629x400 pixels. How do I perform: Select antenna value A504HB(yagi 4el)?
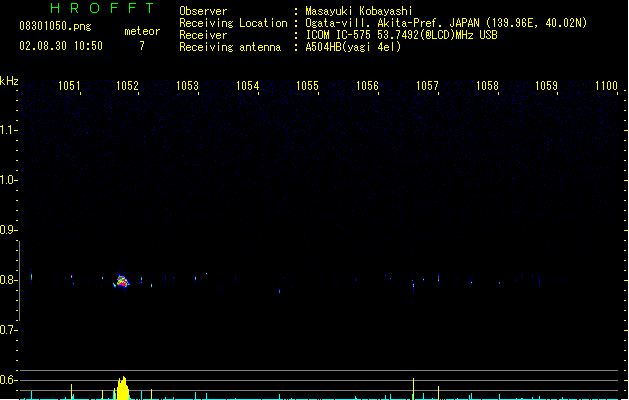[353, 47]
